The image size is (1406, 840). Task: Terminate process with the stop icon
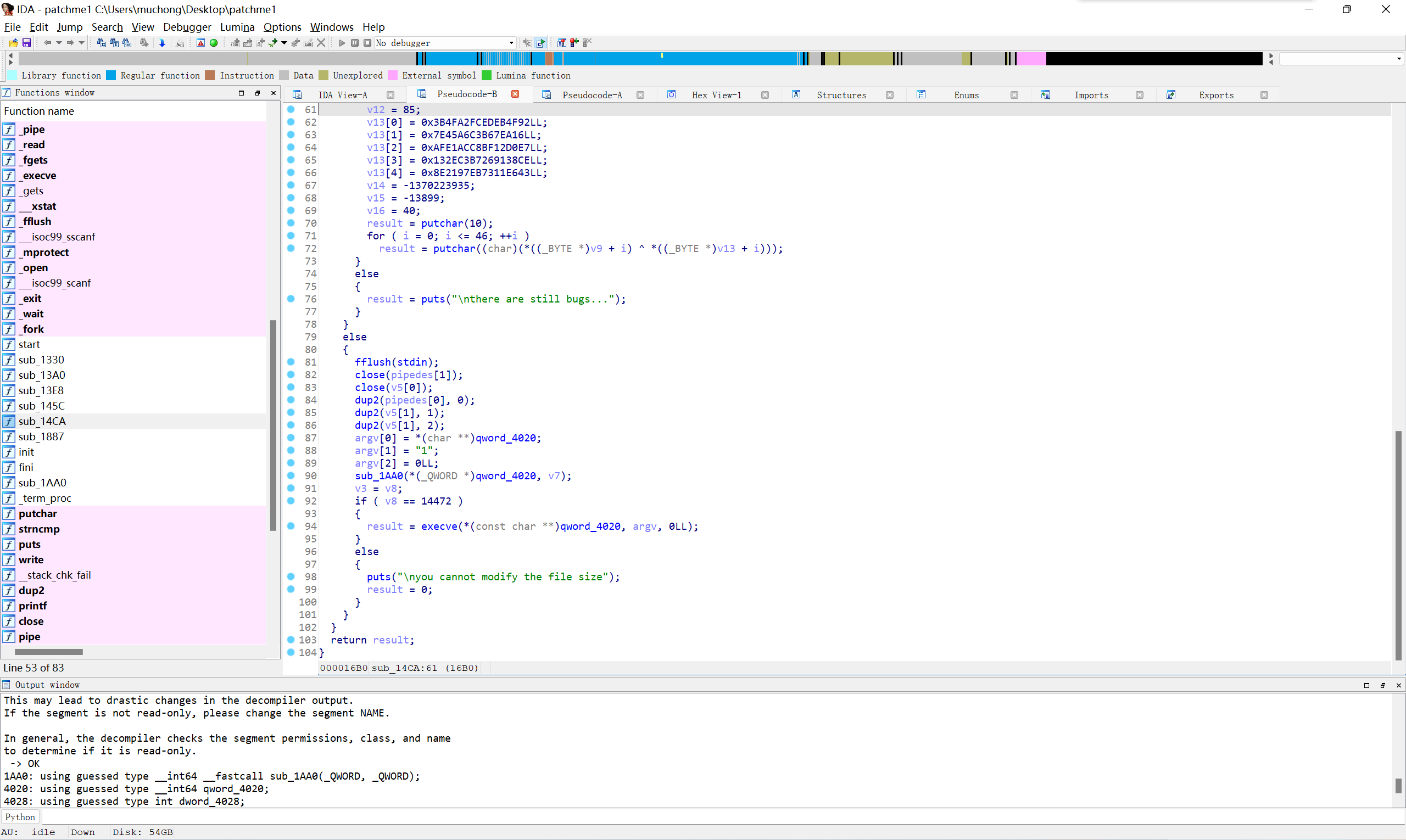point(367,43)
